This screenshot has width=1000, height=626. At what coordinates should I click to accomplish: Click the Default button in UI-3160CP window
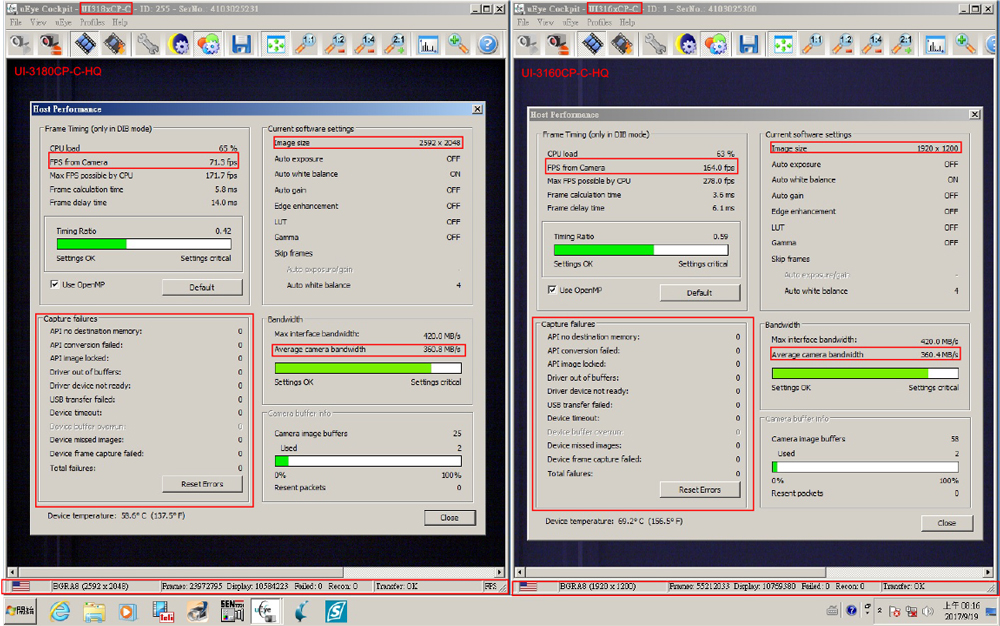[700, 293]
